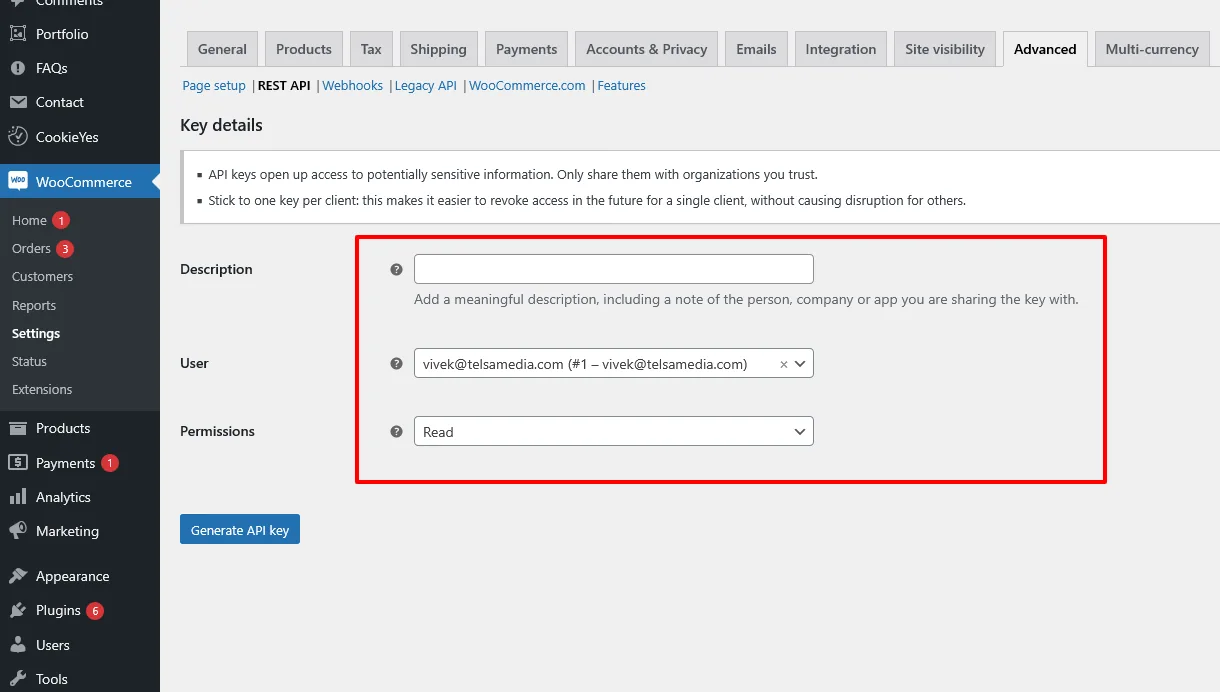Open the Payments settings tab

click(x=526, y=49)
